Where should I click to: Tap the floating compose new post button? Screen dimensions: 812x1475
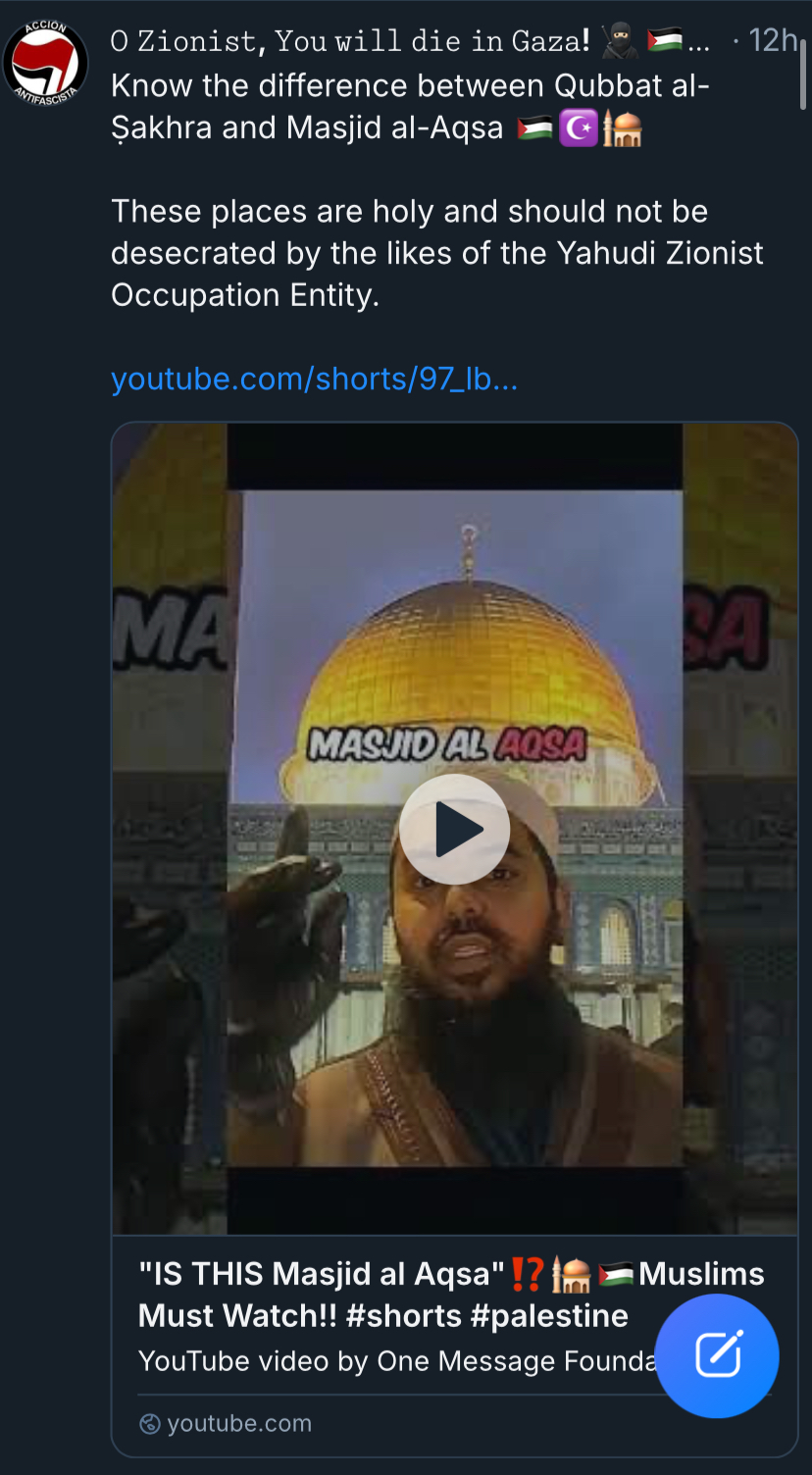point(717,1355)
